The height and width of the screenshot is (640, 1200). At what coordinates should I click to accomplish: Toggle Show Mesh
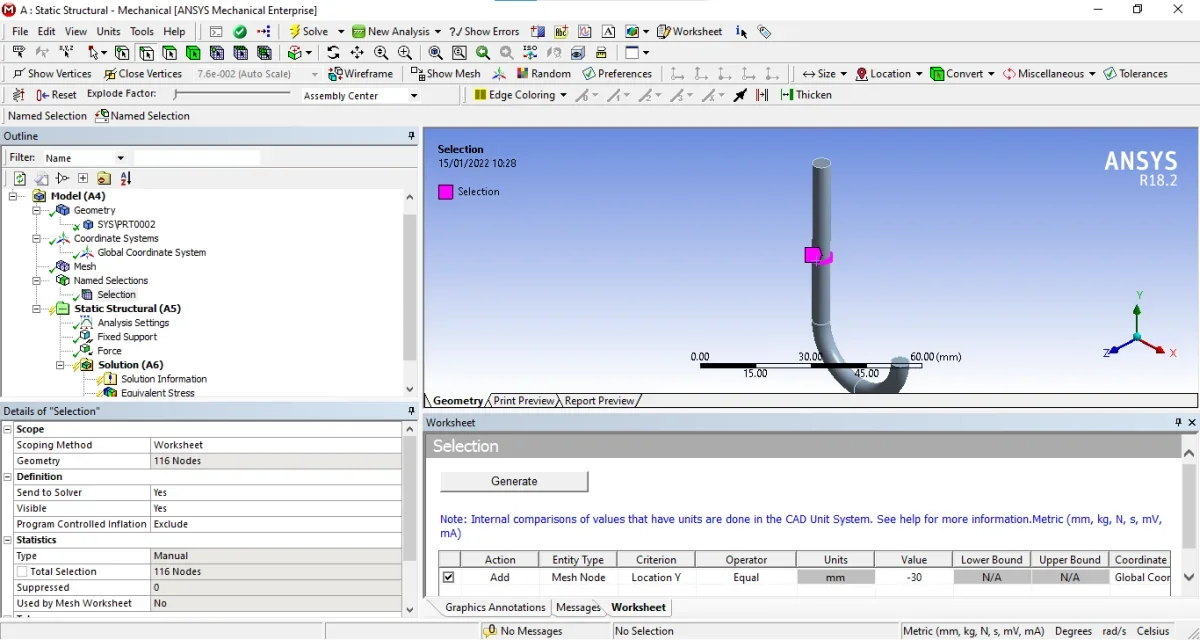tap(446, 74)
